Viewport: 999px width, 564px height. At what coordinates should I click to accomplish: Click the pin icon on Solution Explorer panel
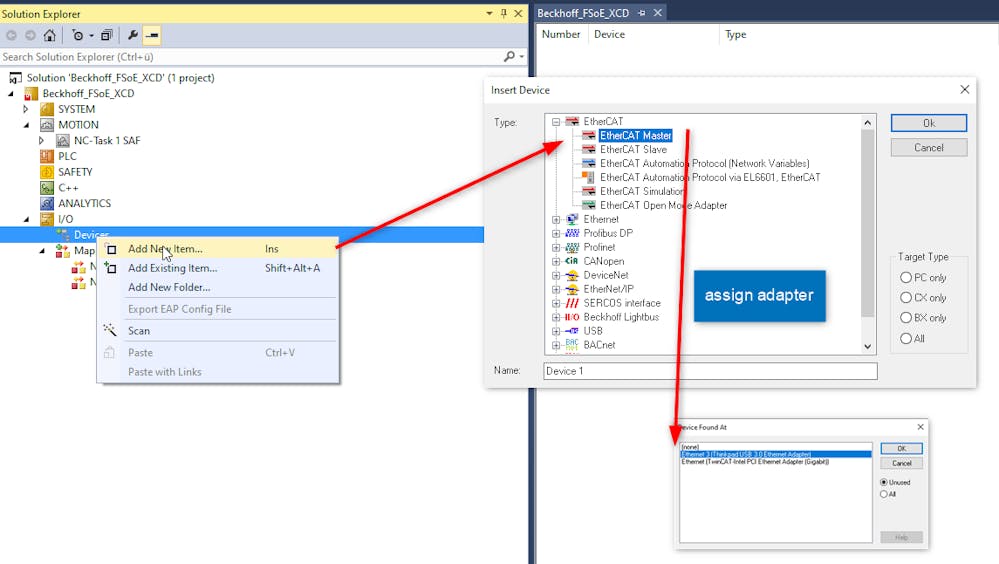pos(504,13)
